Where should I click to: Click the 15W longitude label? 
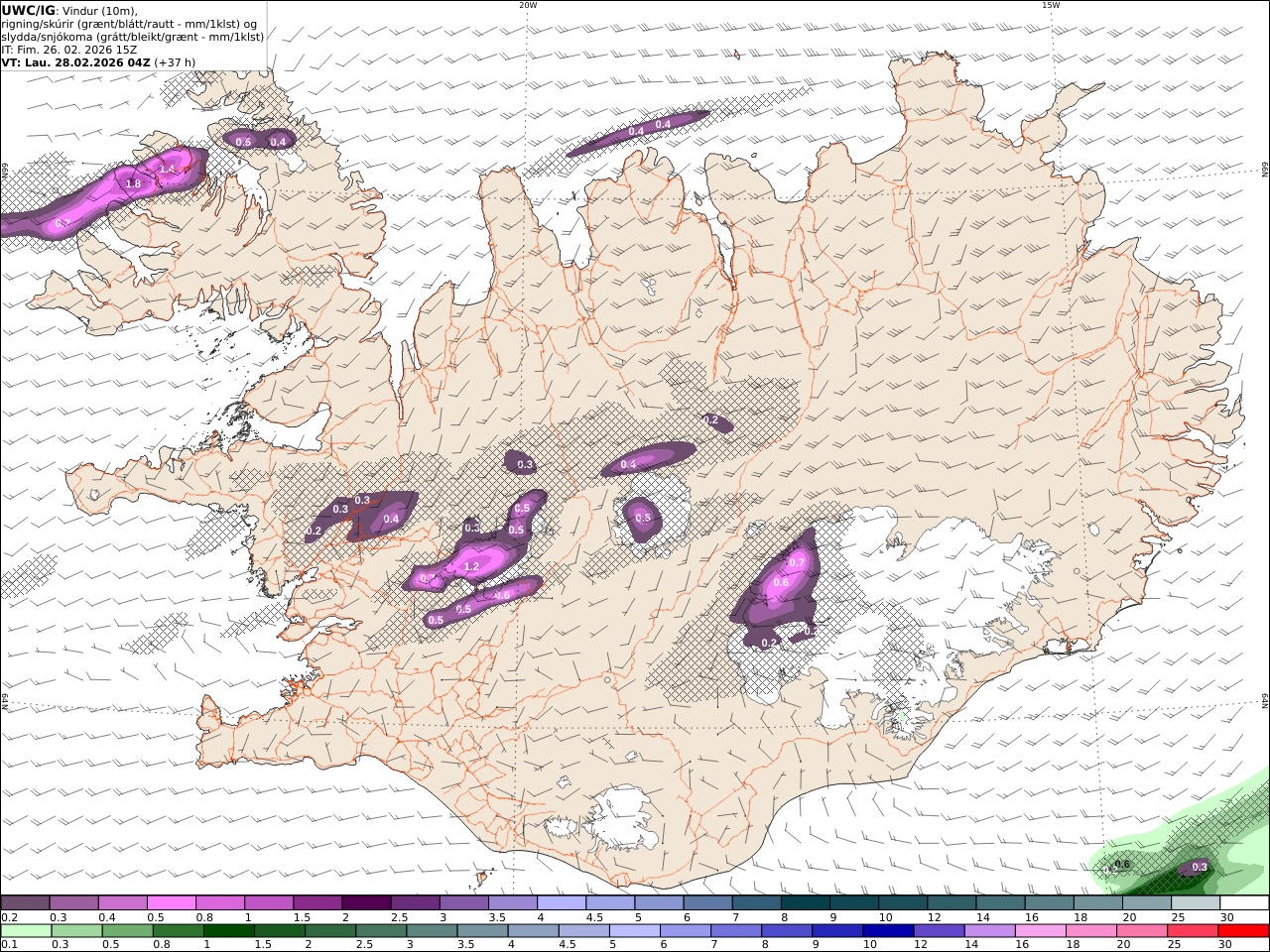point(1051,5)
